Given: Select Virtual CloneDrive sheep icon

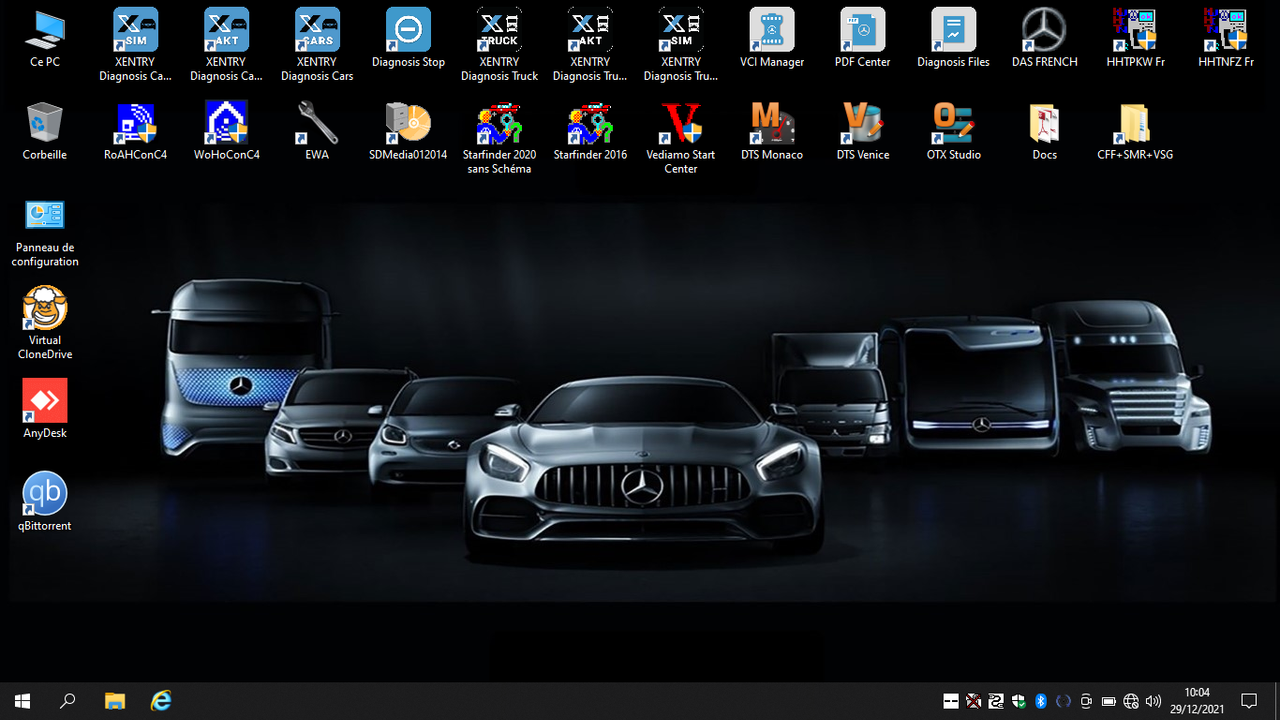Looking at the screenshot, I should [x=45, y=323].
